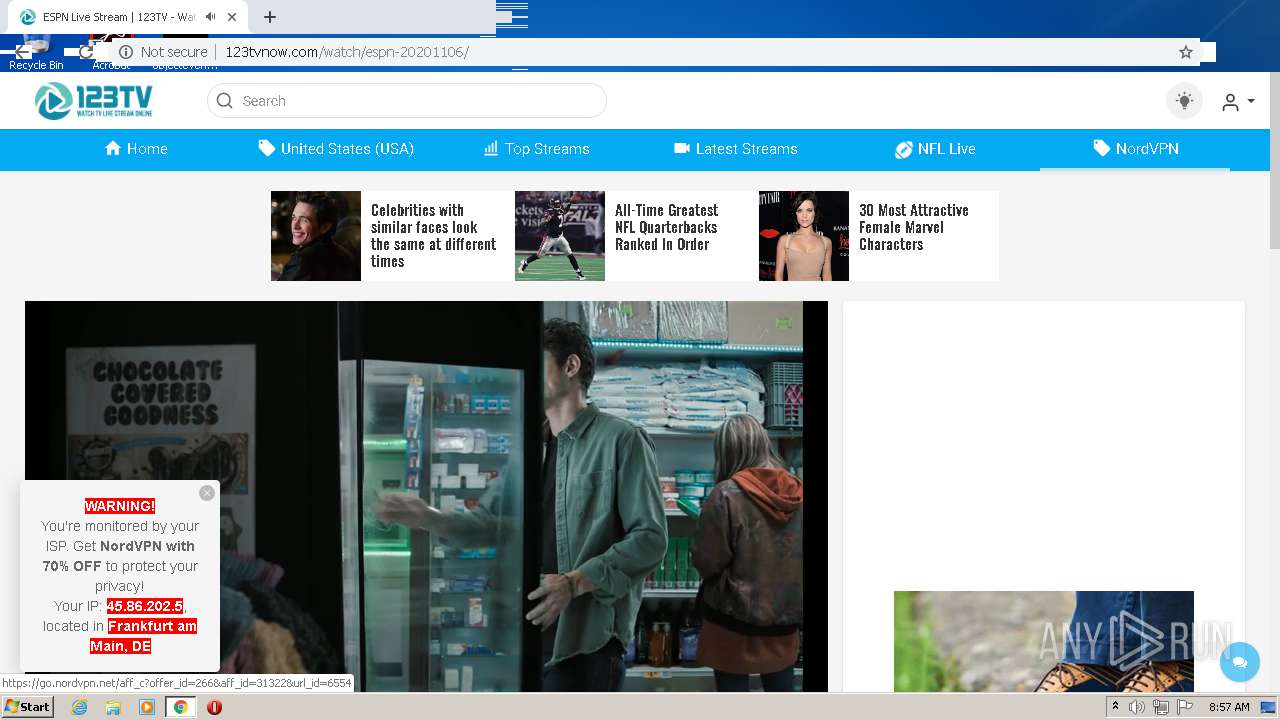Open the blue chat bubble button
Viewport: 1280px width, 720px height.
pos(1240,662)
